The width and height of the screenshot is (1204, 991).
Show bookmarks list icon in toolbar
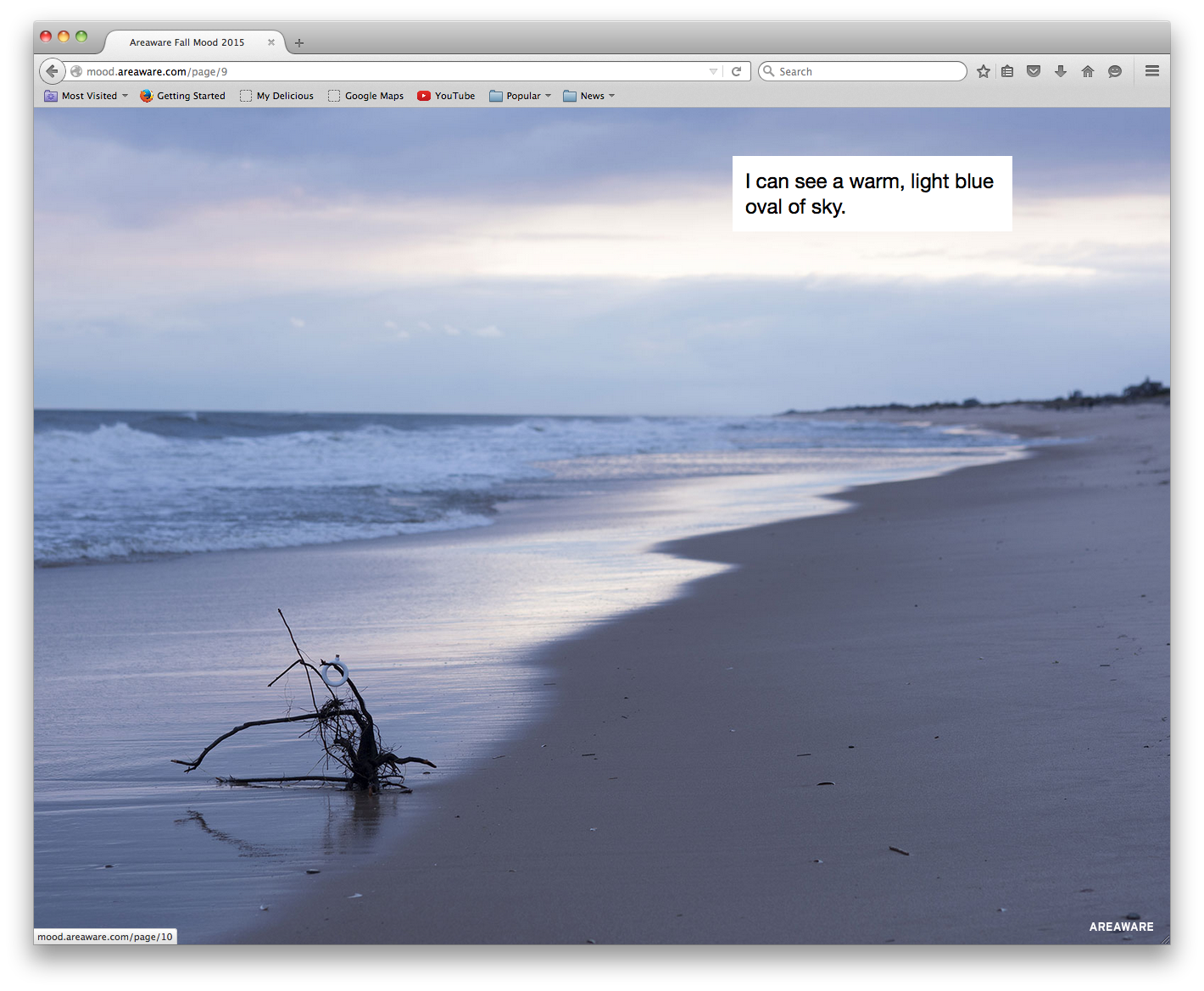(1007, 72)
